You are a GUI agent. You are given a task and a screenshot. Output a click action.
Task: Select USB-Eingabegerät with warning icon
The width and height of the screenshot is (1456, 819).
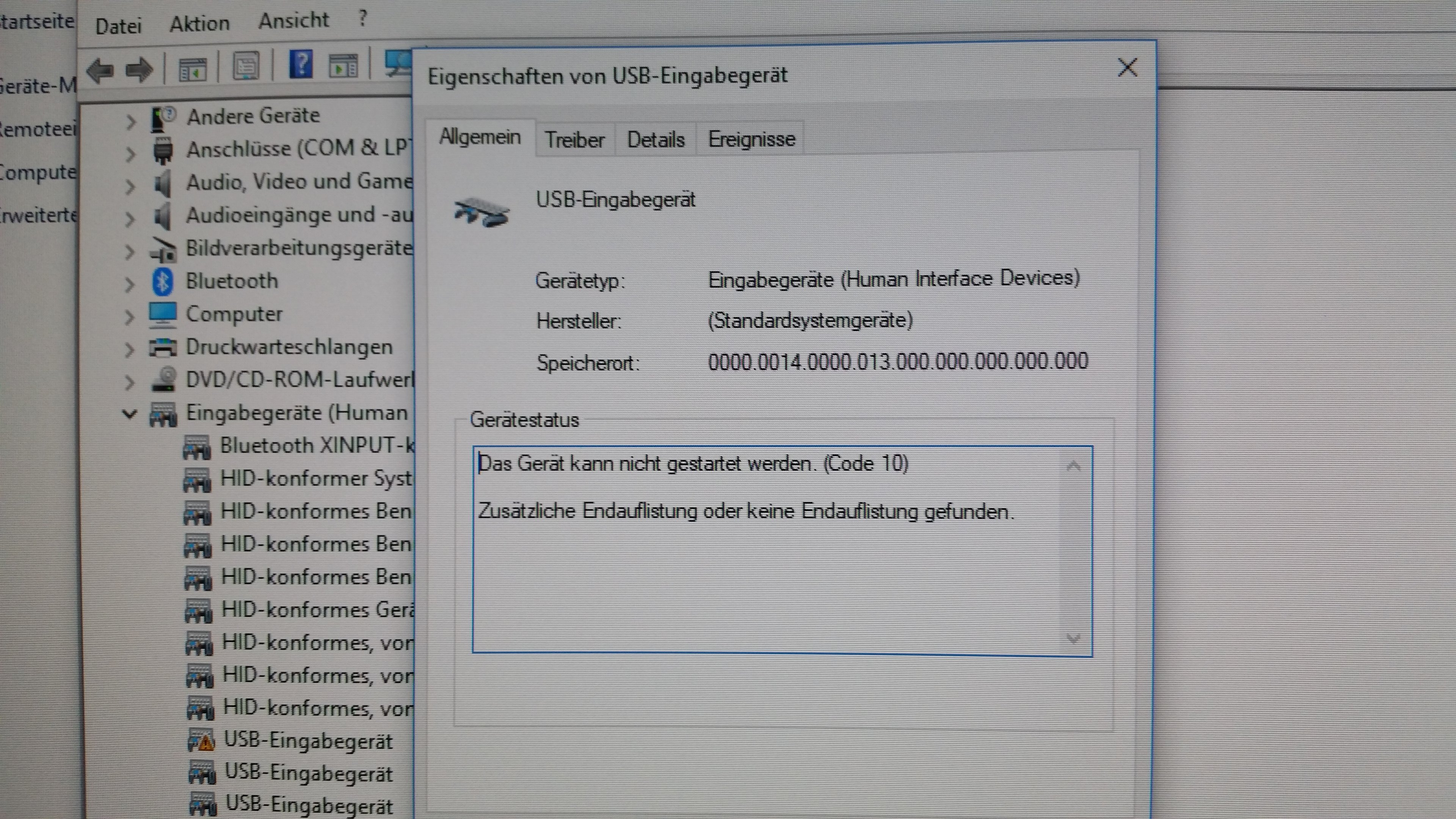308,741
